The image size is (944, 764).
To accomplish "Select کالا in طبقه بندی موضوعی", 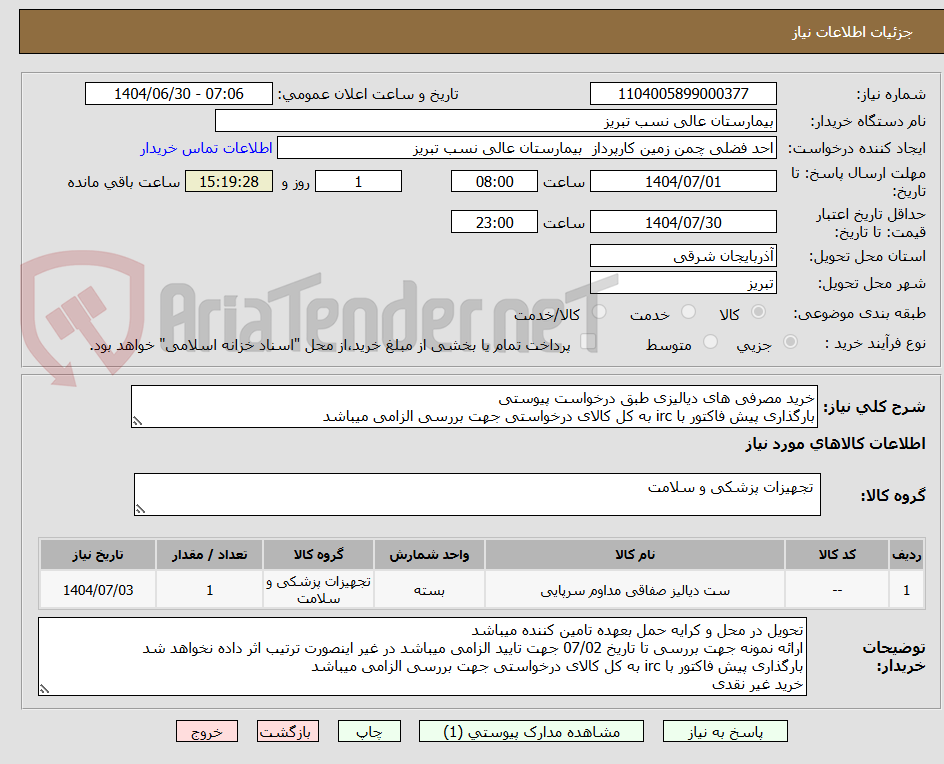I will [x=759, y=310].
